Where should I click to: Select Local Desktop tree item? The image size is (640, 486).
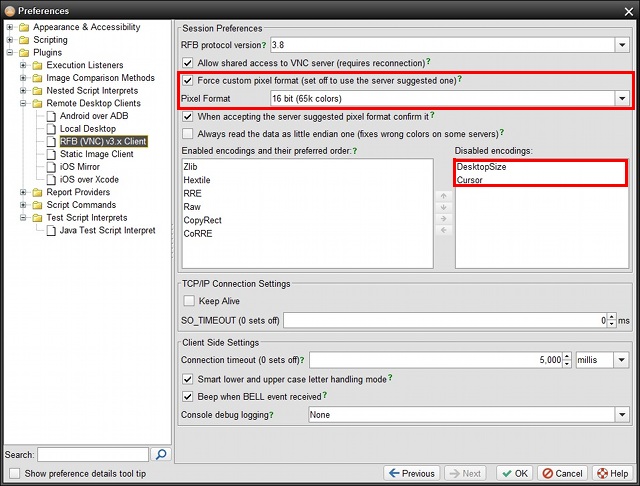(87, 129)
